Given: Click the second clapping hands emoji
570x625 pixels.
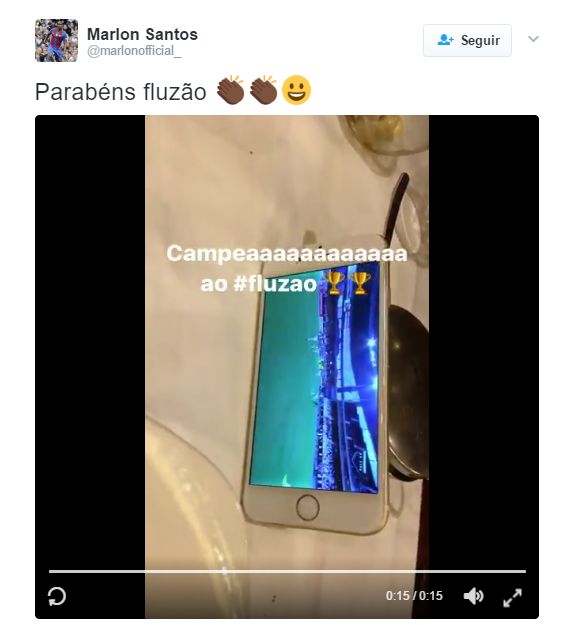Looking at the screenshot, I should [x=263, y=90].
